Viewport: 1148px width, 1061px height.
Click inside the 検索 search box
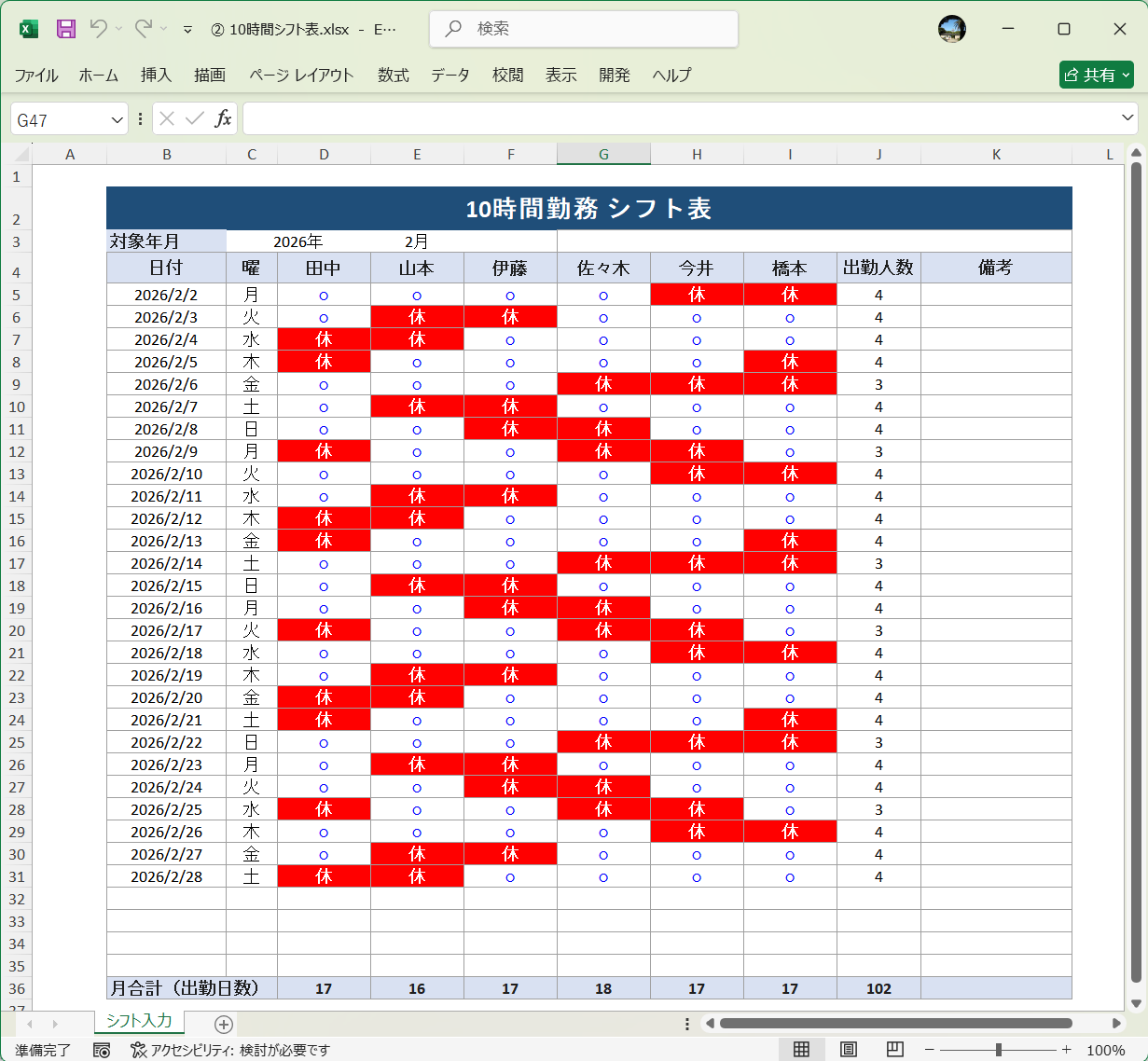pos(582,29)
